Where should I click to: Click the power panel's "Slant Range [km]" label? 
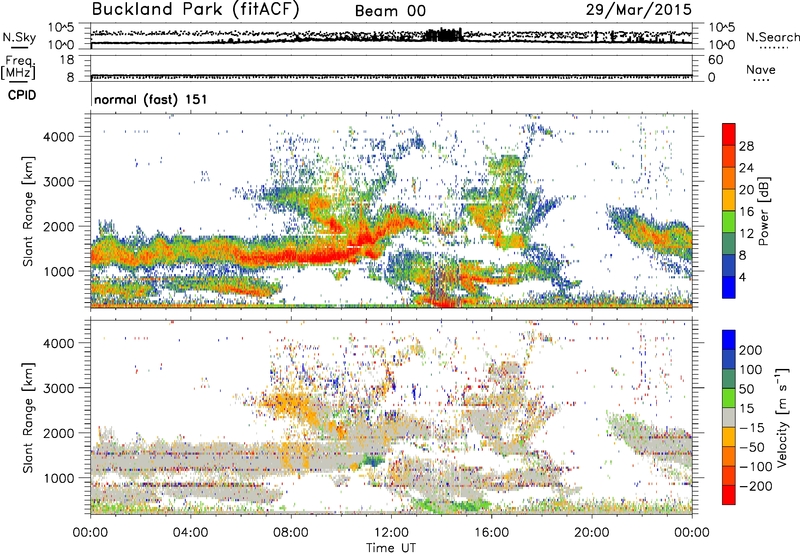[x=28, y=211]
